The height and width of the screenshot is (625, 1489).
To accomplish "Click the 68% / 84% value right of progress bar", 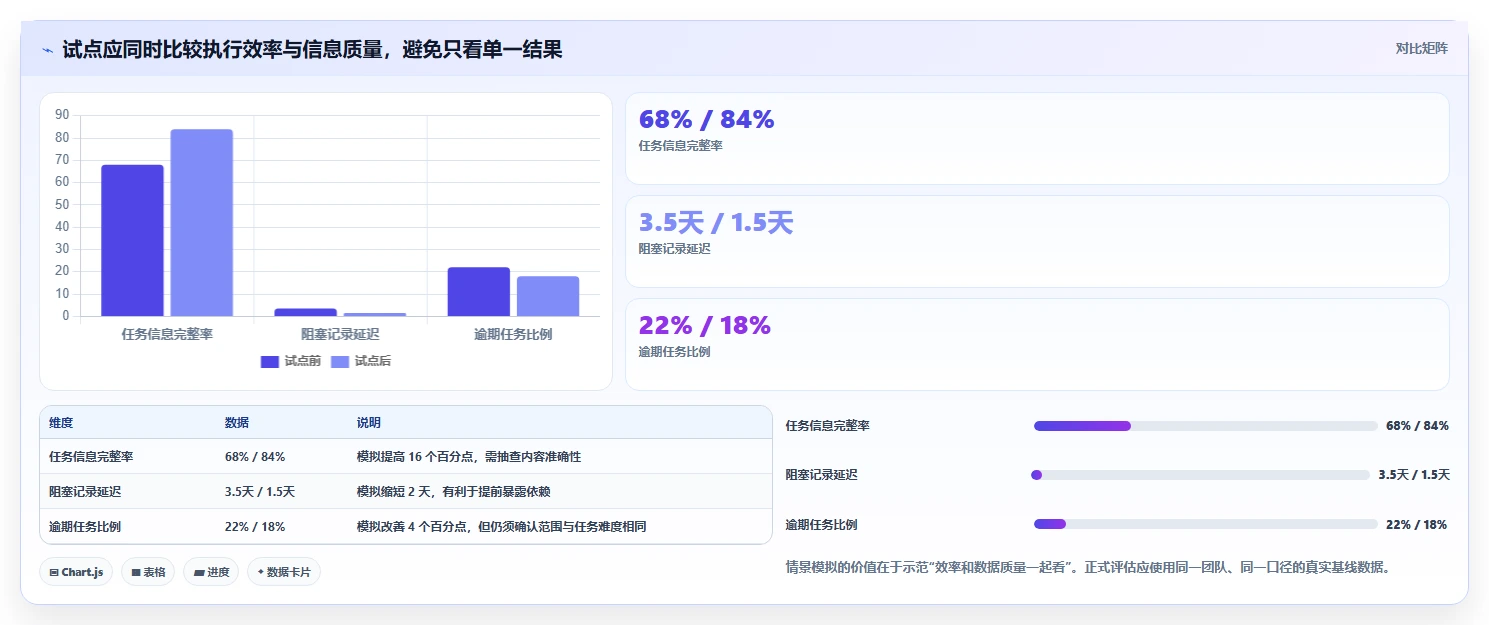I will click(1417, 426).
